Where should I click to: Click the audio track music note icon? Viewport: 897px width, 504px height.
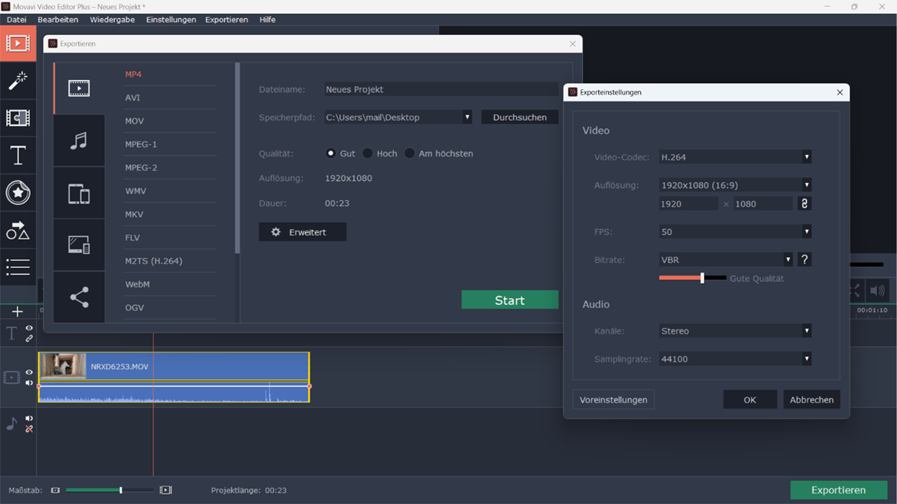tap(11, 423)
